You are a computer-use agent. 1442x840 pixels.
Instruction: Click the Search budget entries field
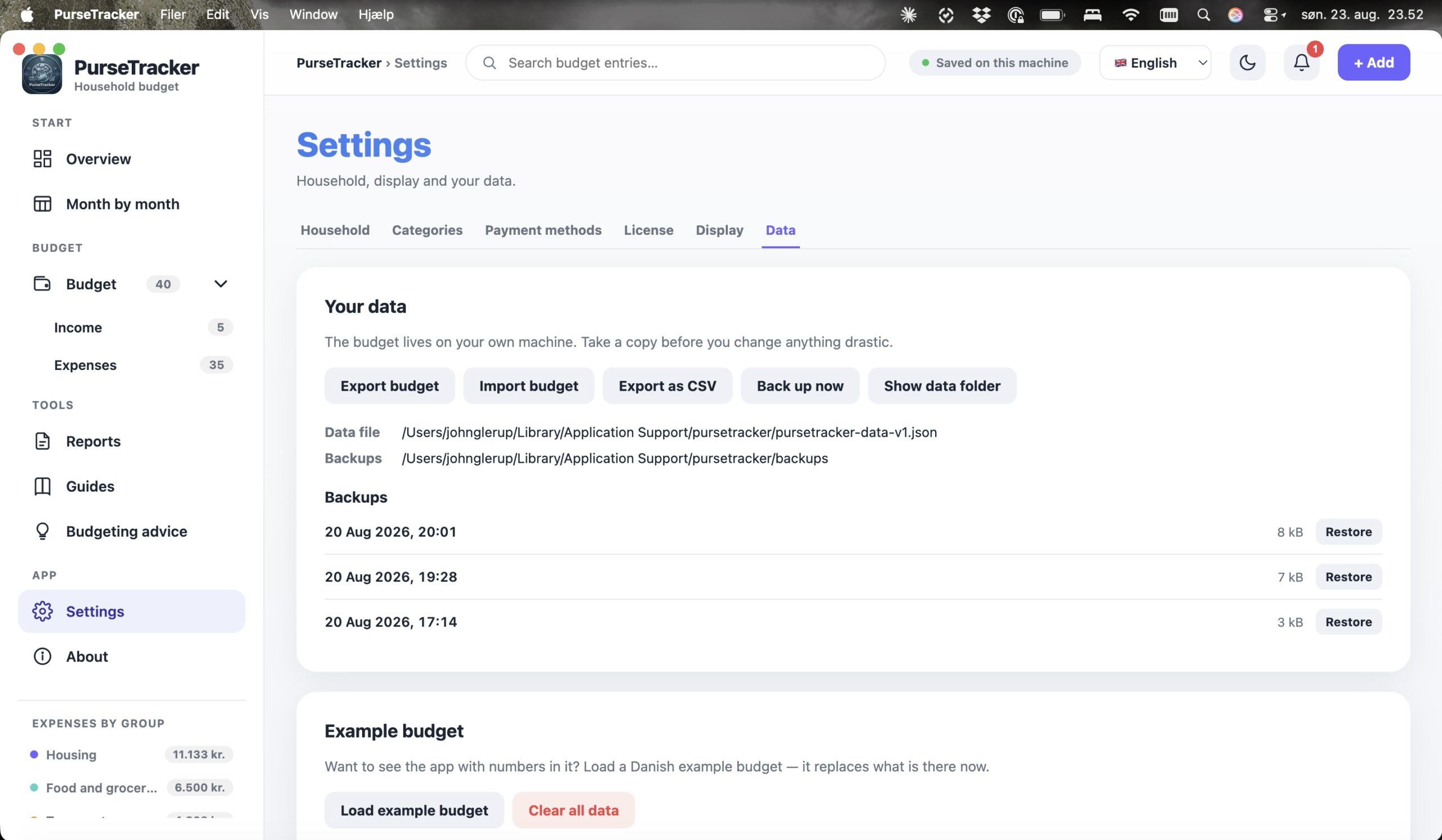coord(675,62)
